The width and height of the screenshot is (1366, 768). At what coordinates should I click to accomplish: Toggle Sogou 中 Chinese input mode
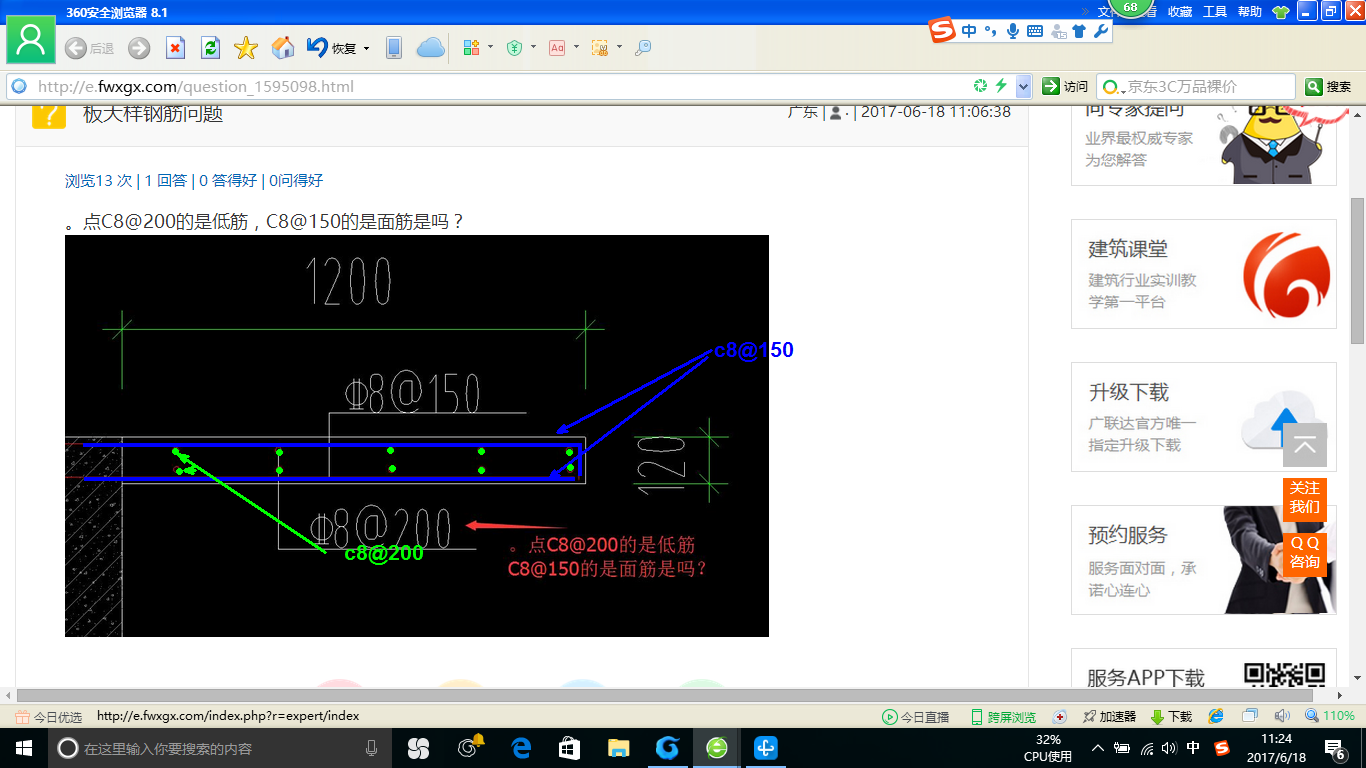(969, 31)
